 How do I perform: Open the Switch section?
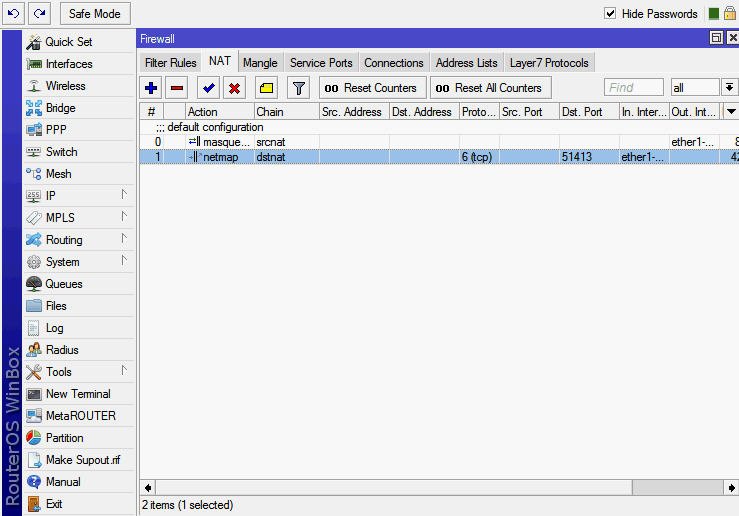[79, 152]
